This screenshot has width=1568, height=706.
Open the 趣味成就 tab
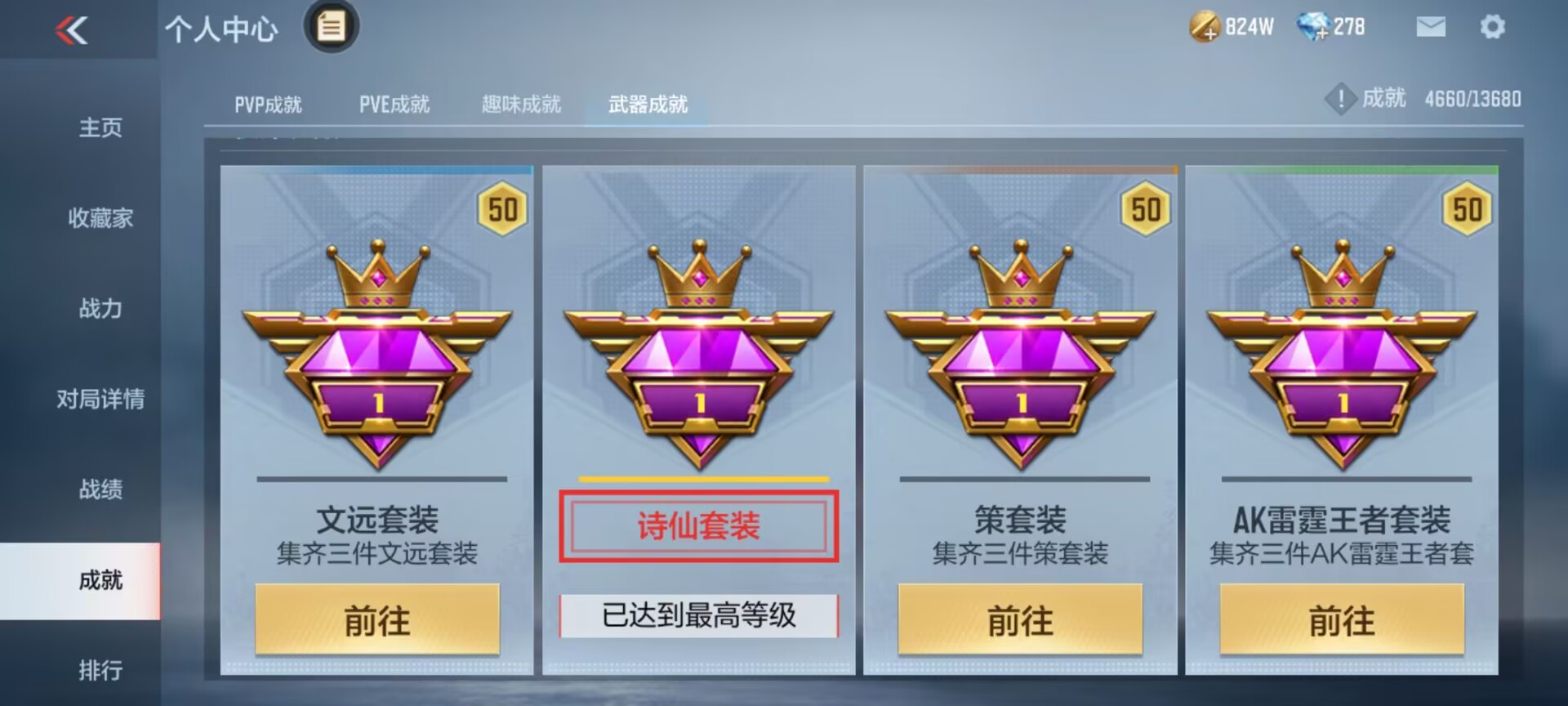[521, 105]
